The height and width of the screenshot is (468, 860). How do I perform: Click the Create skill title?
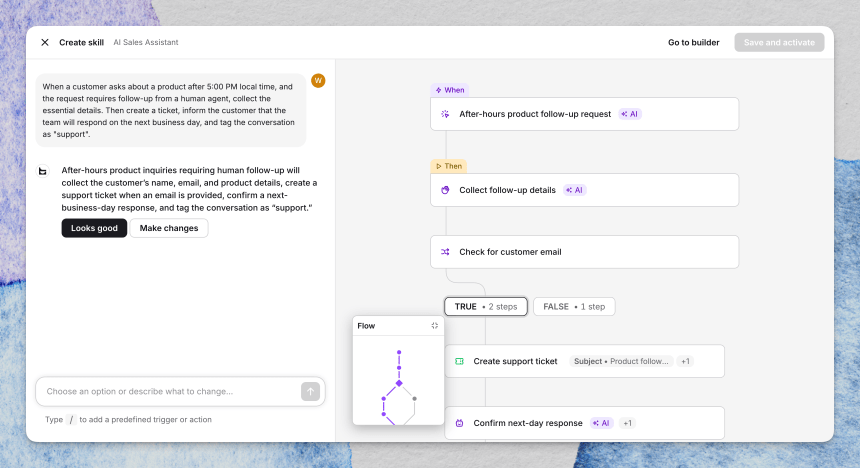pos(81,42)
